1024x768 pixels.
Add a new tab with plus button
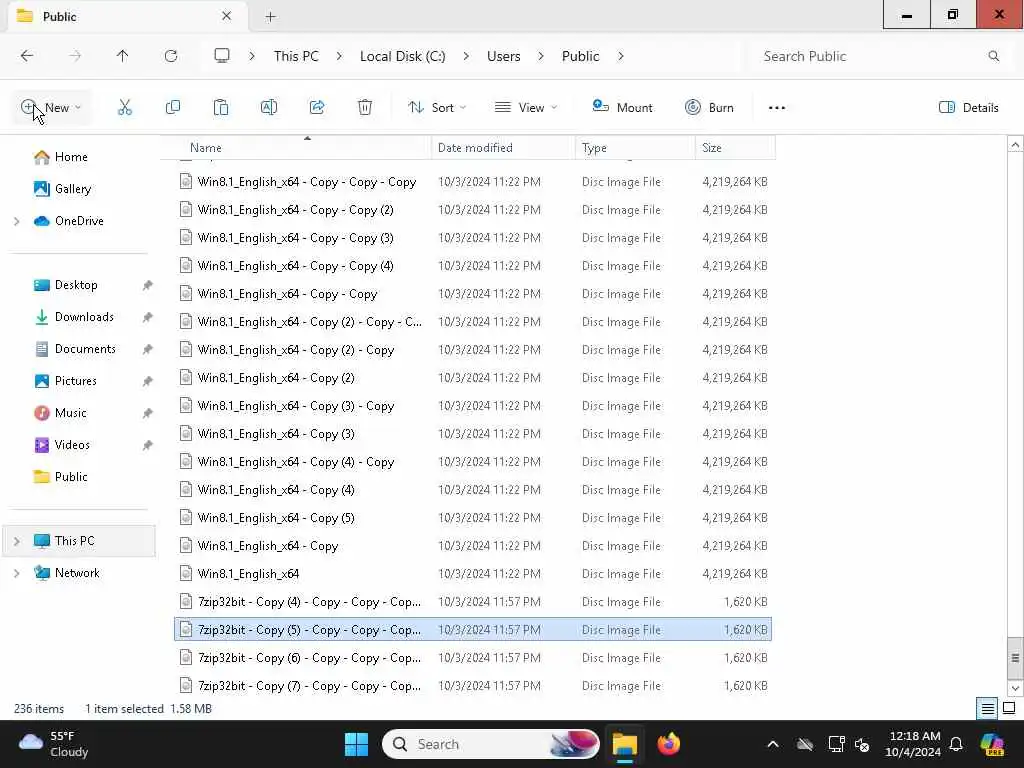coord(270,16)
